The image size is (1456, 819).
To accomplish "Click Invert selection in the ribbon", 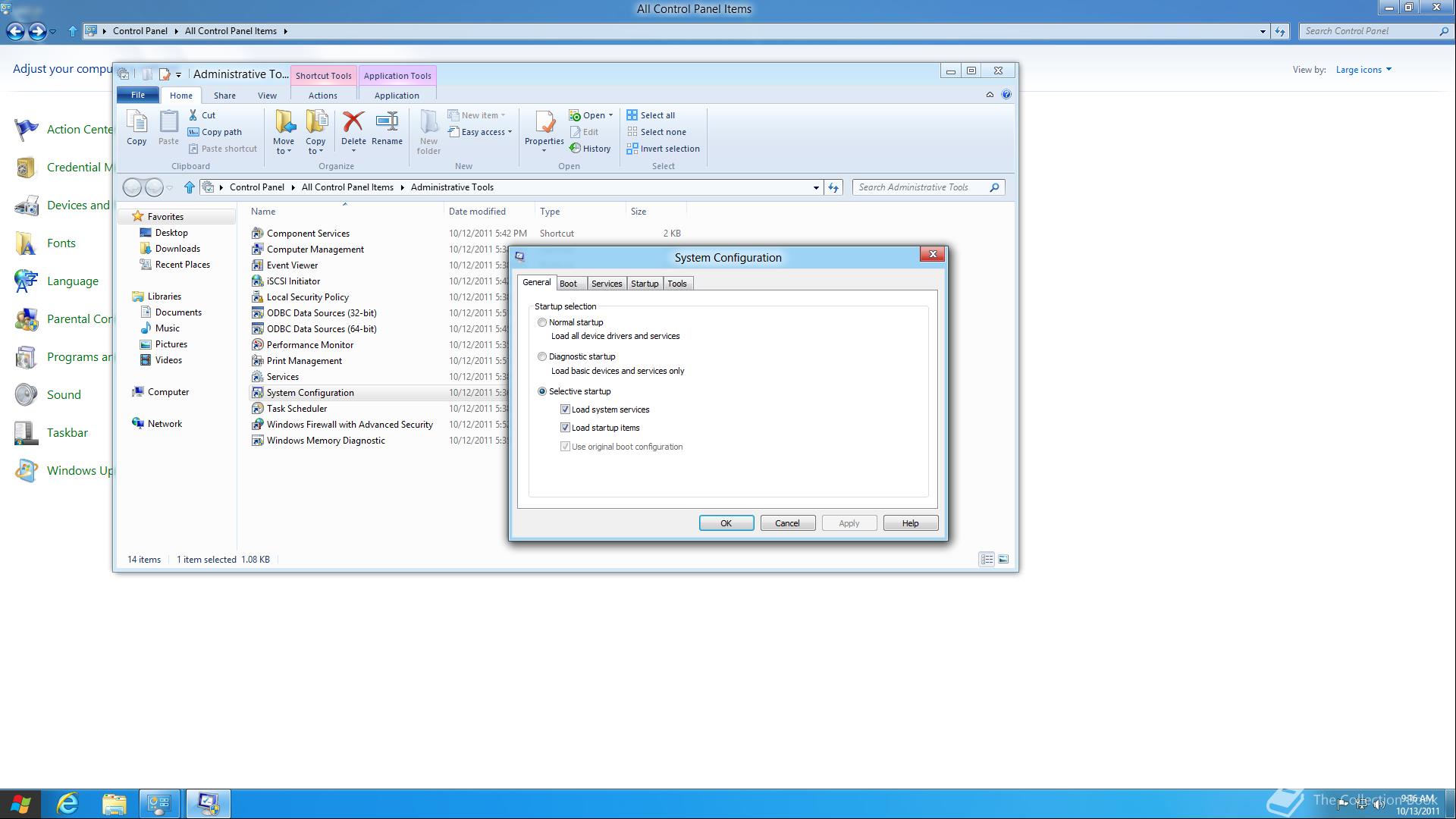I will tap(663, 149).
